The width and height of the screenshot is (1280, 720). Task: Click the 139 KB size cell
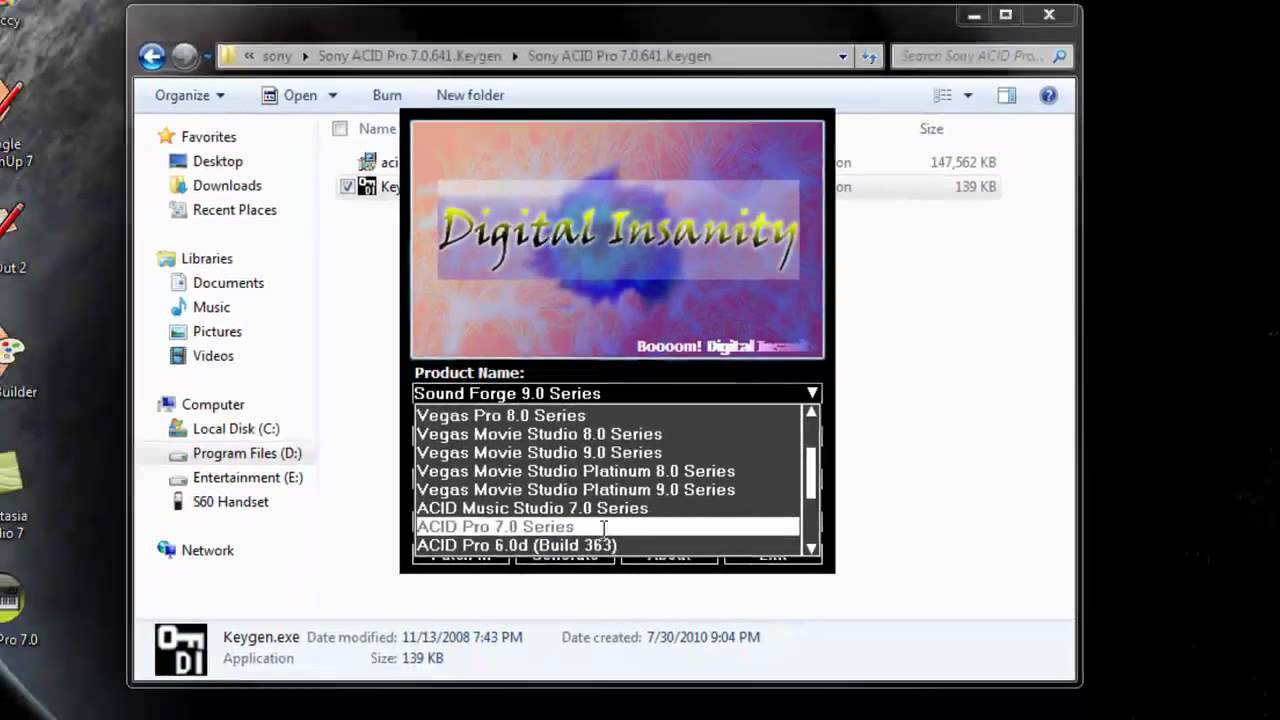(975, 186)
